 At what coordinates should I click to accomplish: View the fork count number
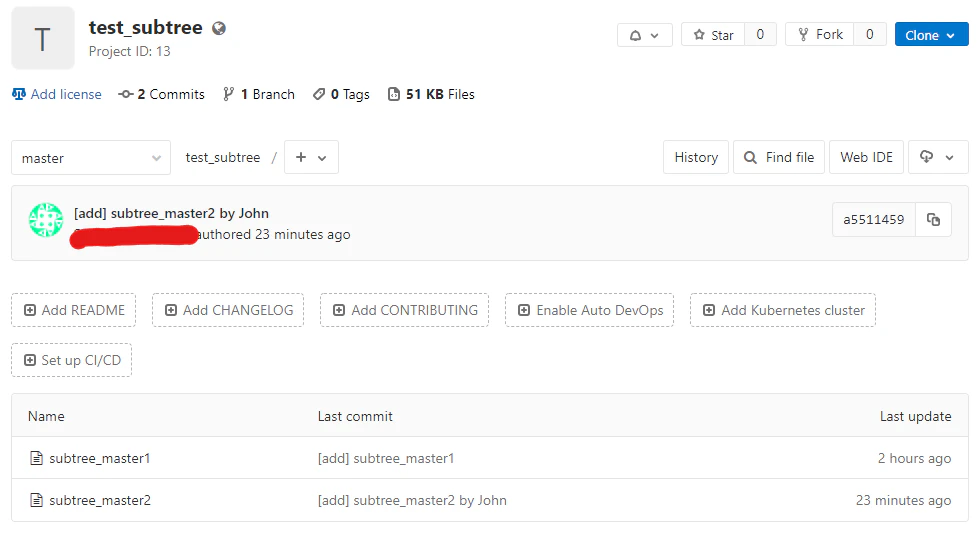869,35
